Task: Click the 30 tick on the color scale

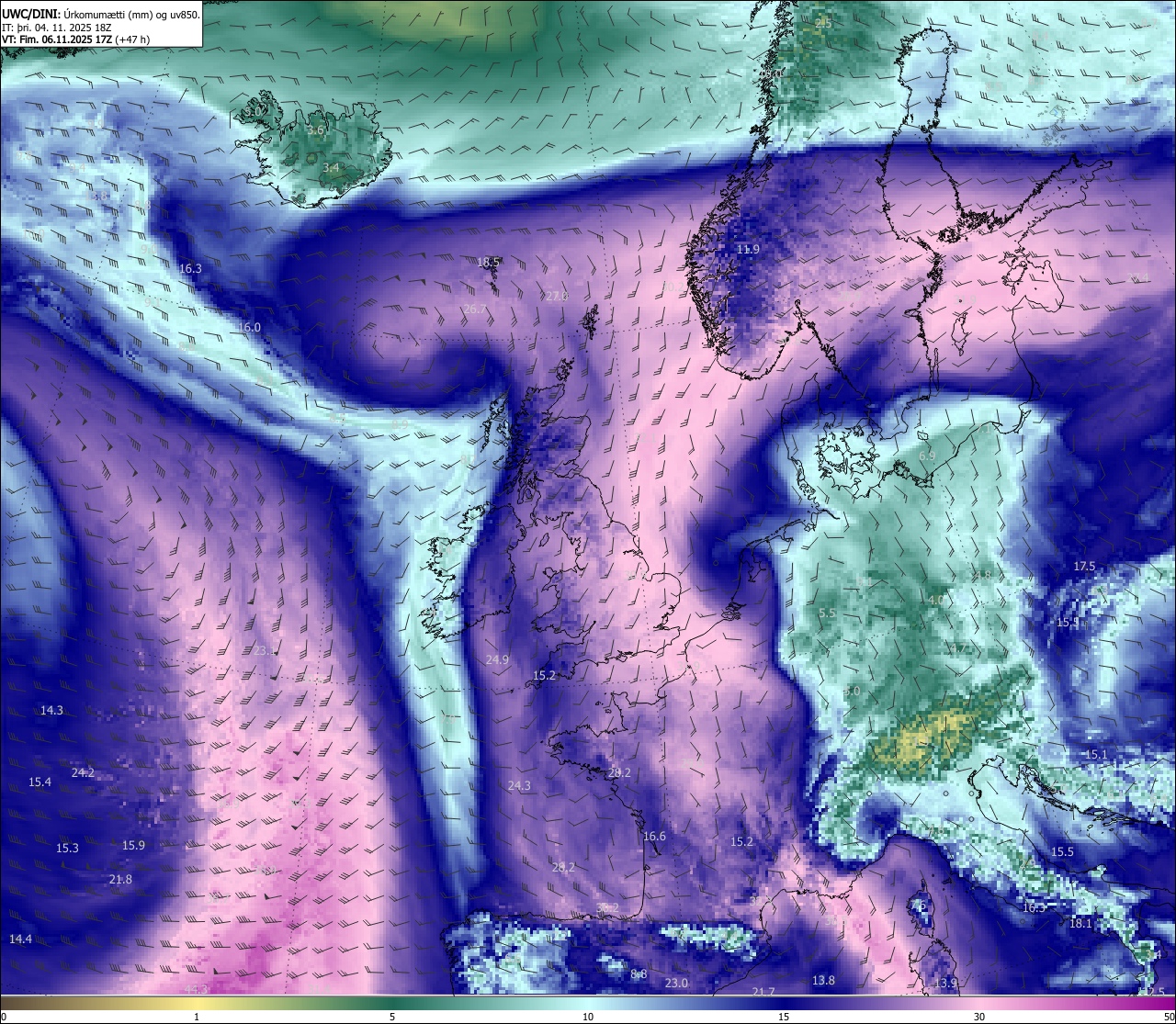Action: click(x=979, y=1017)
